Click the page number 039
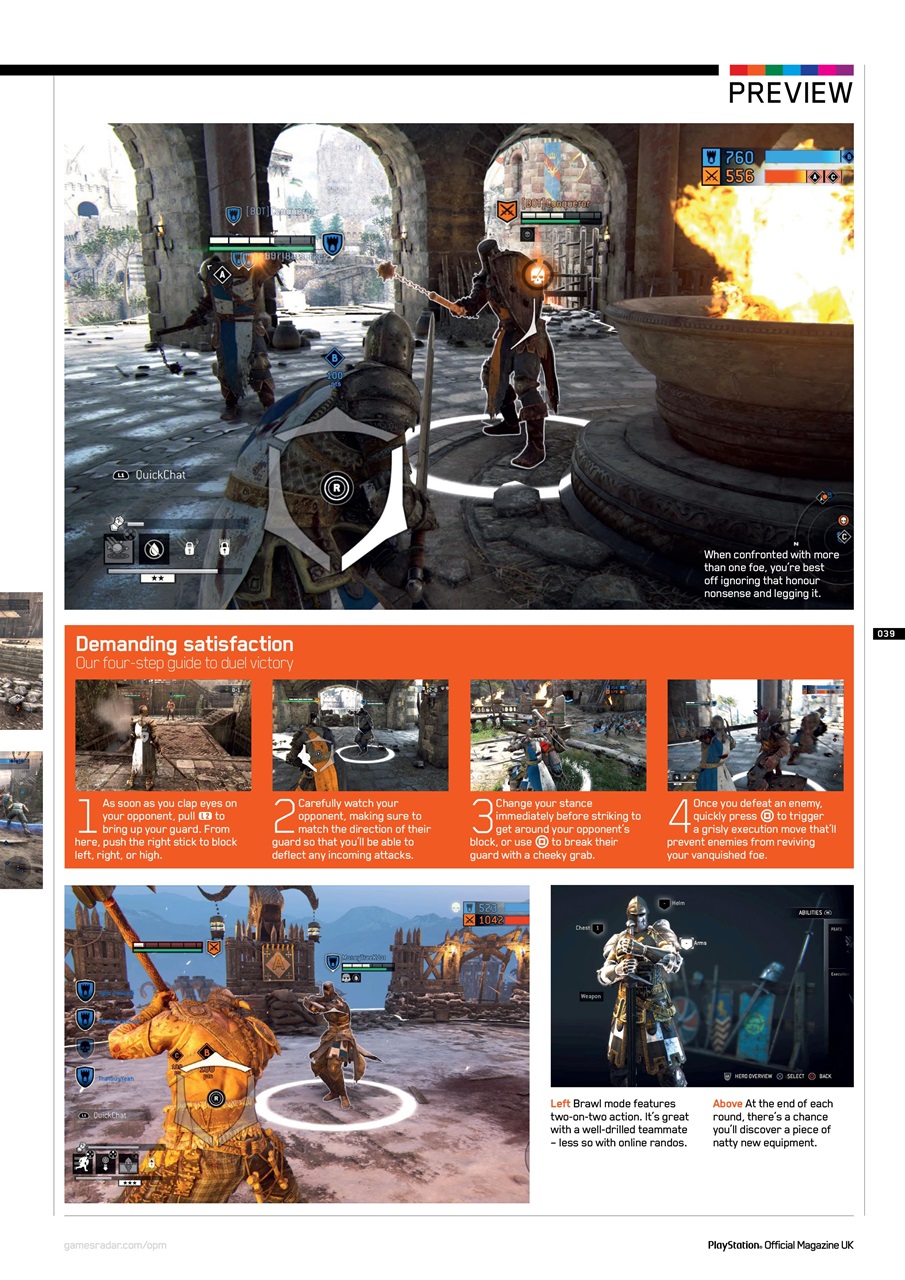This screenshot has height=1280, width=905. [886, 633]
